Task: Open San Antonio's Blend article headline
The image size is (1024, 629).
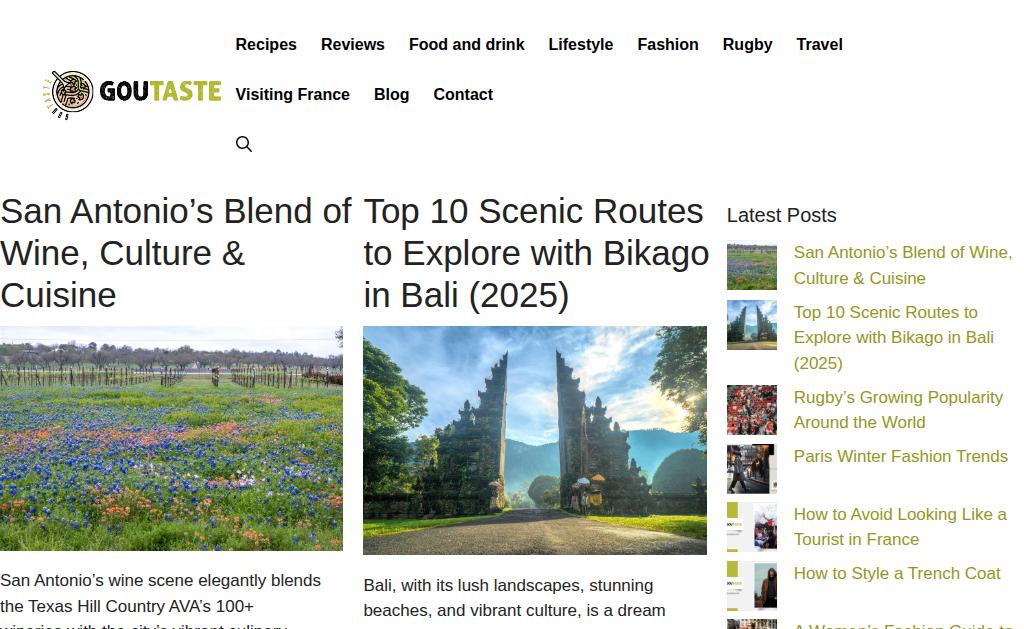Action: pyautogui.click(x=176, y=253)
